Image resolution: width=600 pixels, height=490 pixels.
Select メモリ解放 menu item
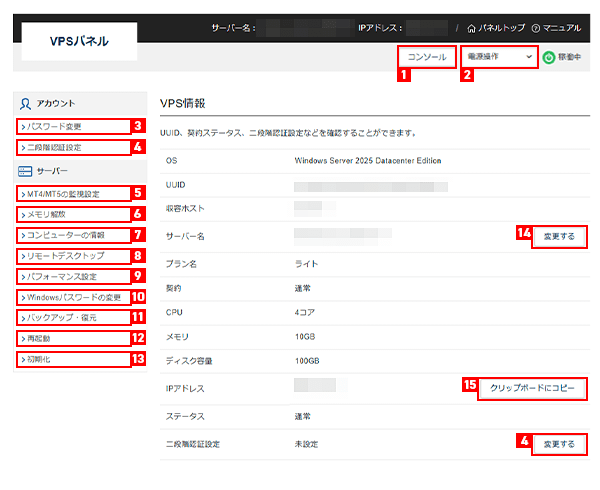click(72, 214)
